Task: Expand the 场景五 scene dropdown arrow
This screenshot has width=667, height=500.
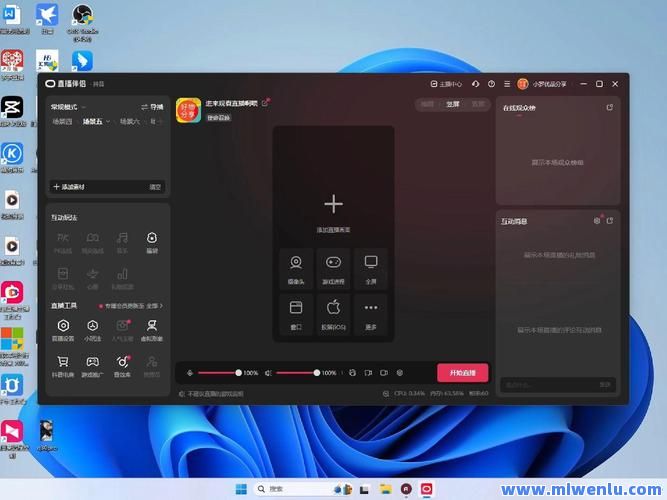Action: pyautogui.click(x=108, y=122)
